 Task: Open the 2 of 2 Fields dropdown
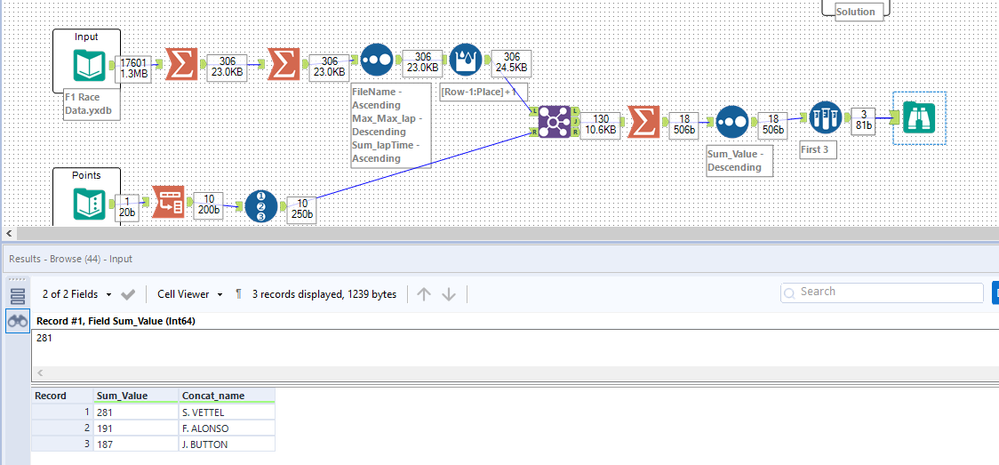[x=76, y=294]
